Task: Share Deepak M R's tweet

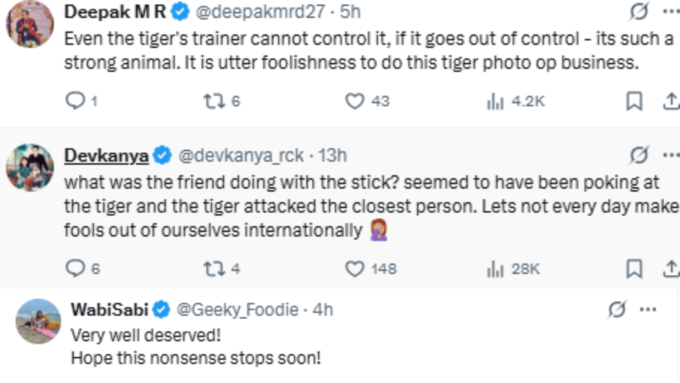Action: tap(671, 101)
